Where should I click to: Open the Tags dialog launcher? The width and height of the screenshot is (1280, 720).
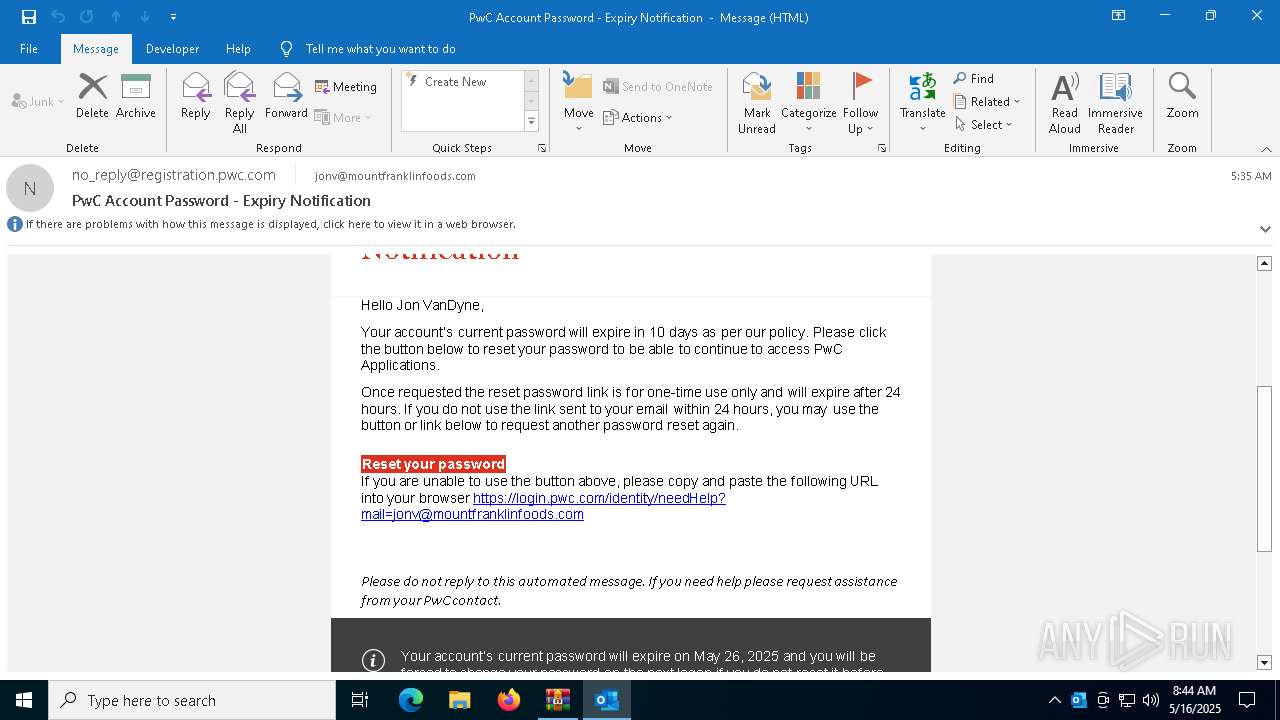[x=882, y=148]
